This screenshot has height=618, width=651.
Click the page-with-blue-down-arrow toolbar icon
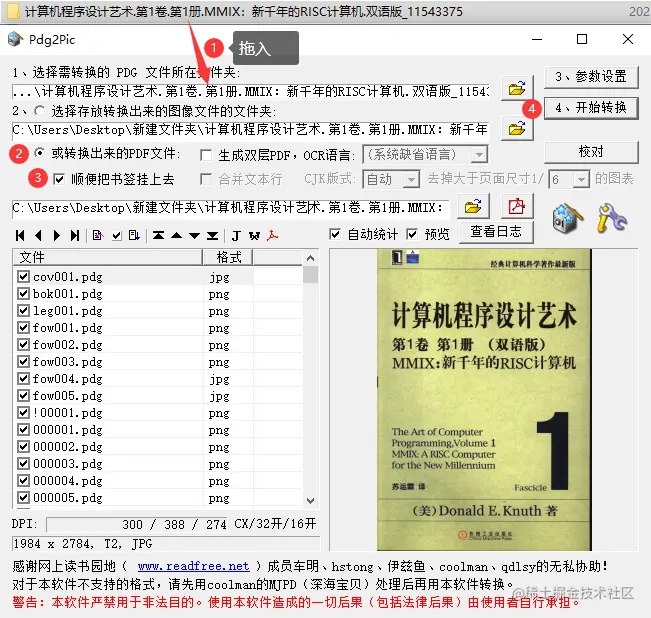click(x=134, y=236)
